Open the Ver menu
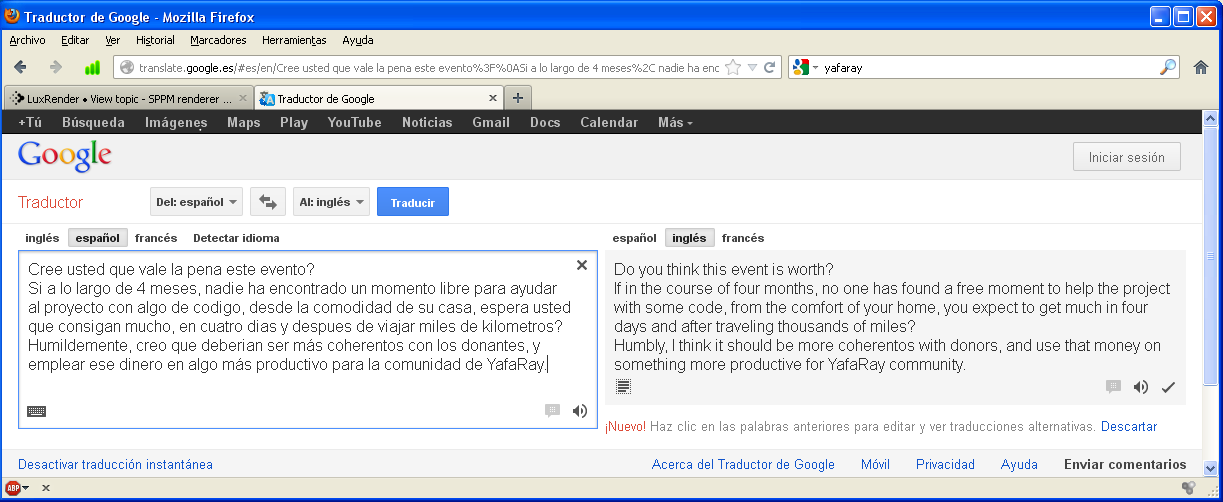The width and height of the screenshot is (1223, 502). point(113,40)
